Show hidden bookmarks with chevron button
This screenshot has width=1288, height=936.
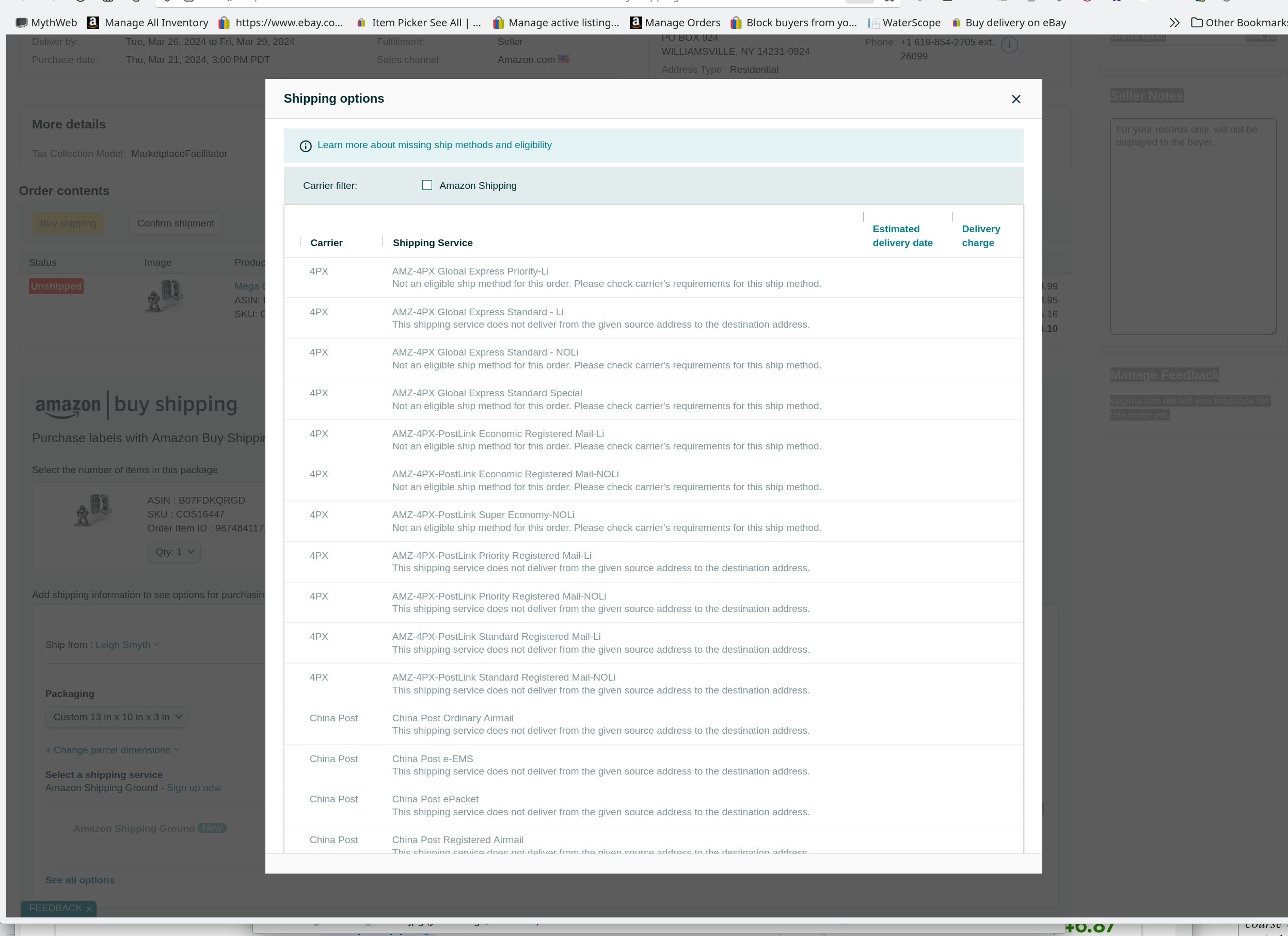tap(1174, 23)
